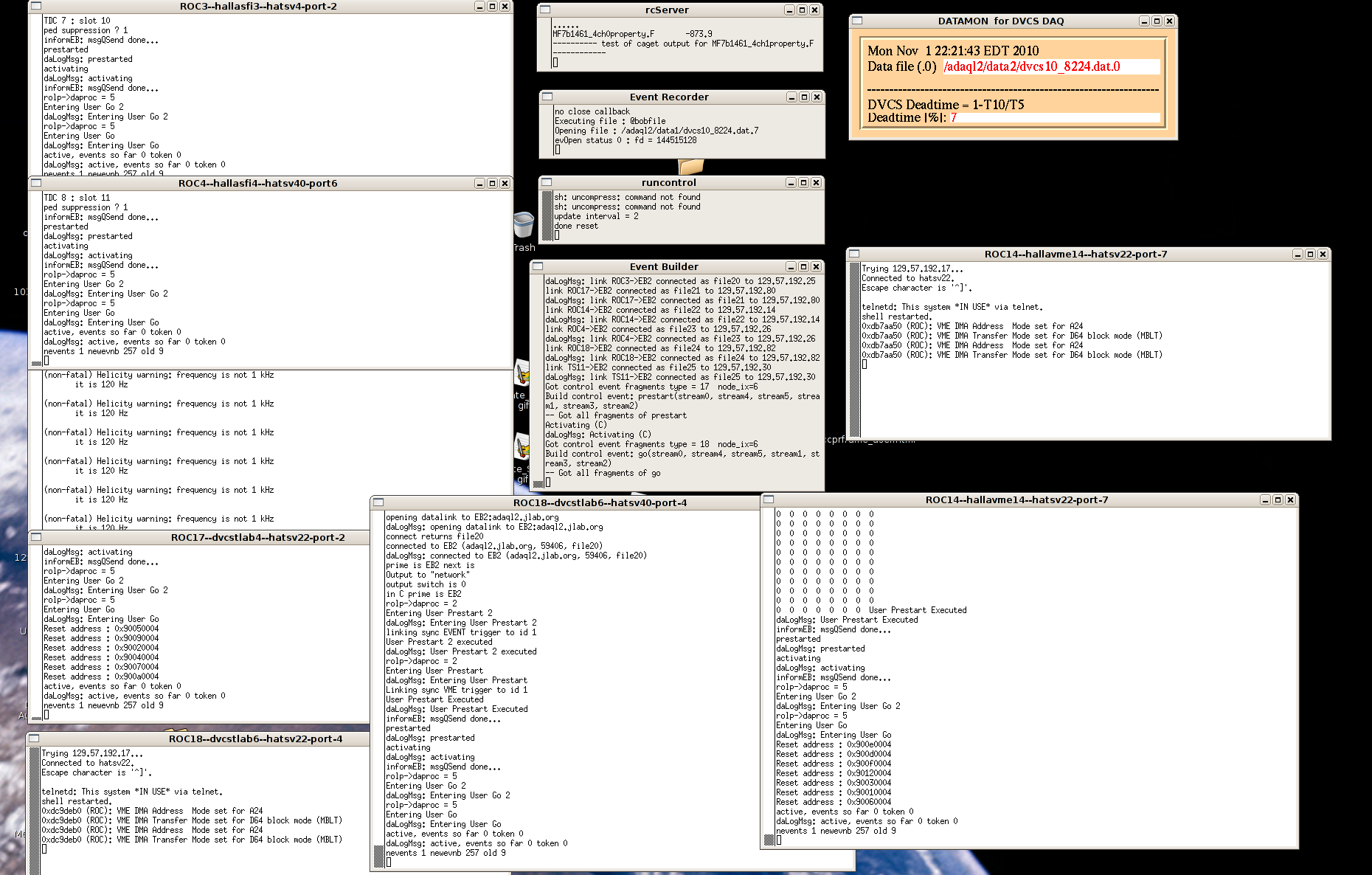Image resolution: width=1372 pixels, height=875 pixels.
Task: Click 'TDC 8 : slot 11' line in ROC4 window
Action: click(x=77, y=198)
